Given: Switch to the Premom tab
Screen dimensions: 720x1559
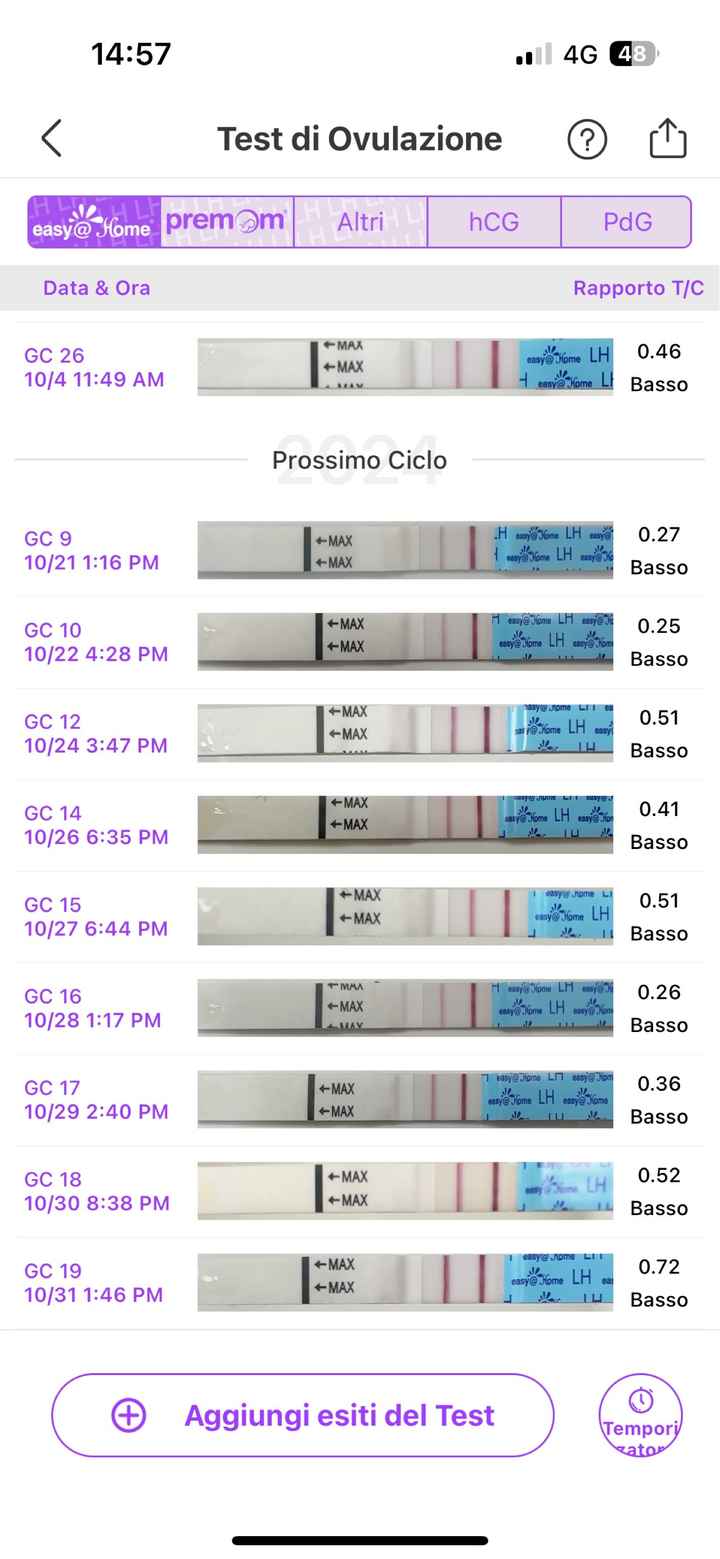Looking at the screenshot, I should coord(227,222).
